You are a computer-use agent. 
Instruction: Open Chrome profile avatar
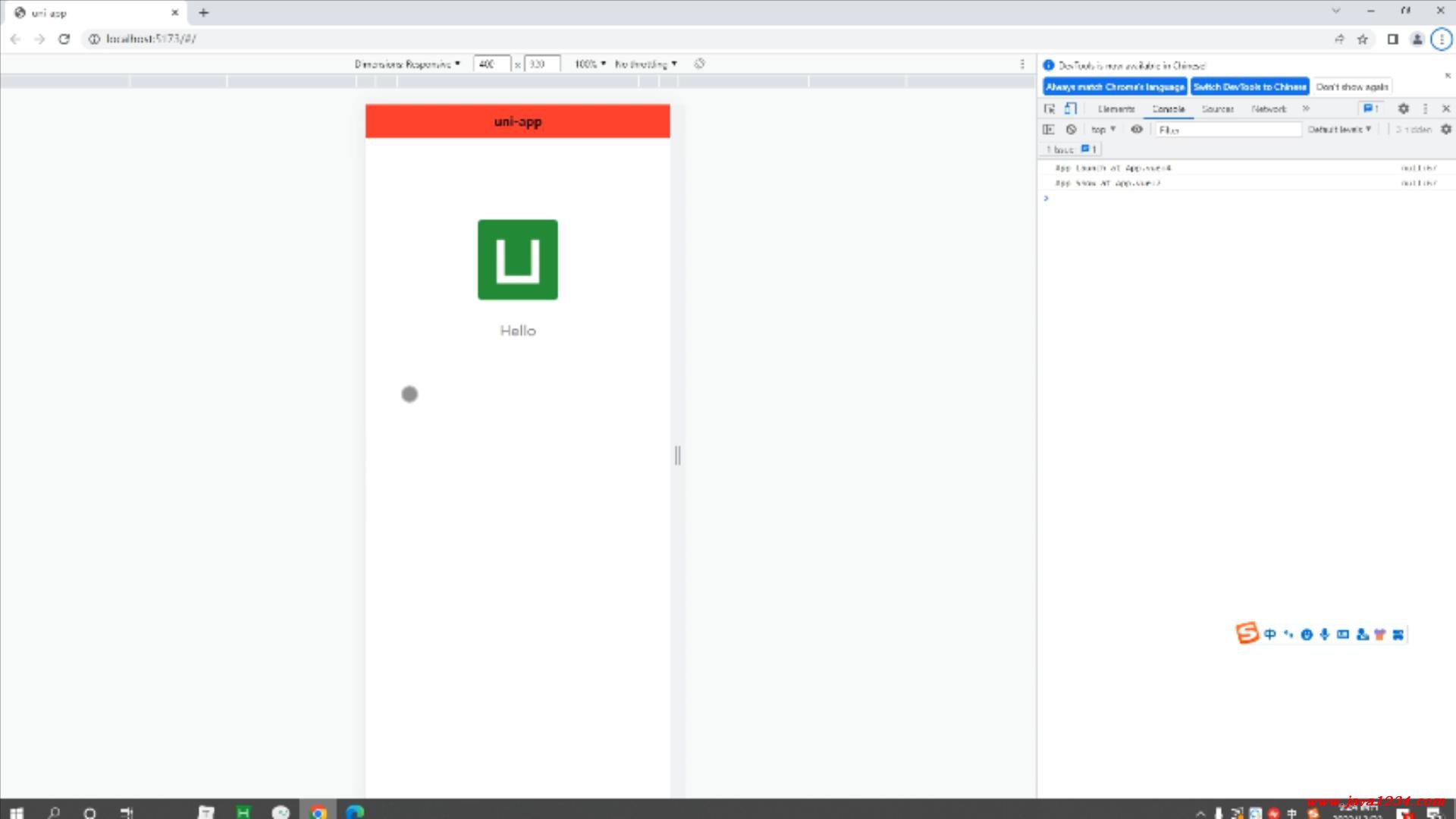[x=1417, y=39]
